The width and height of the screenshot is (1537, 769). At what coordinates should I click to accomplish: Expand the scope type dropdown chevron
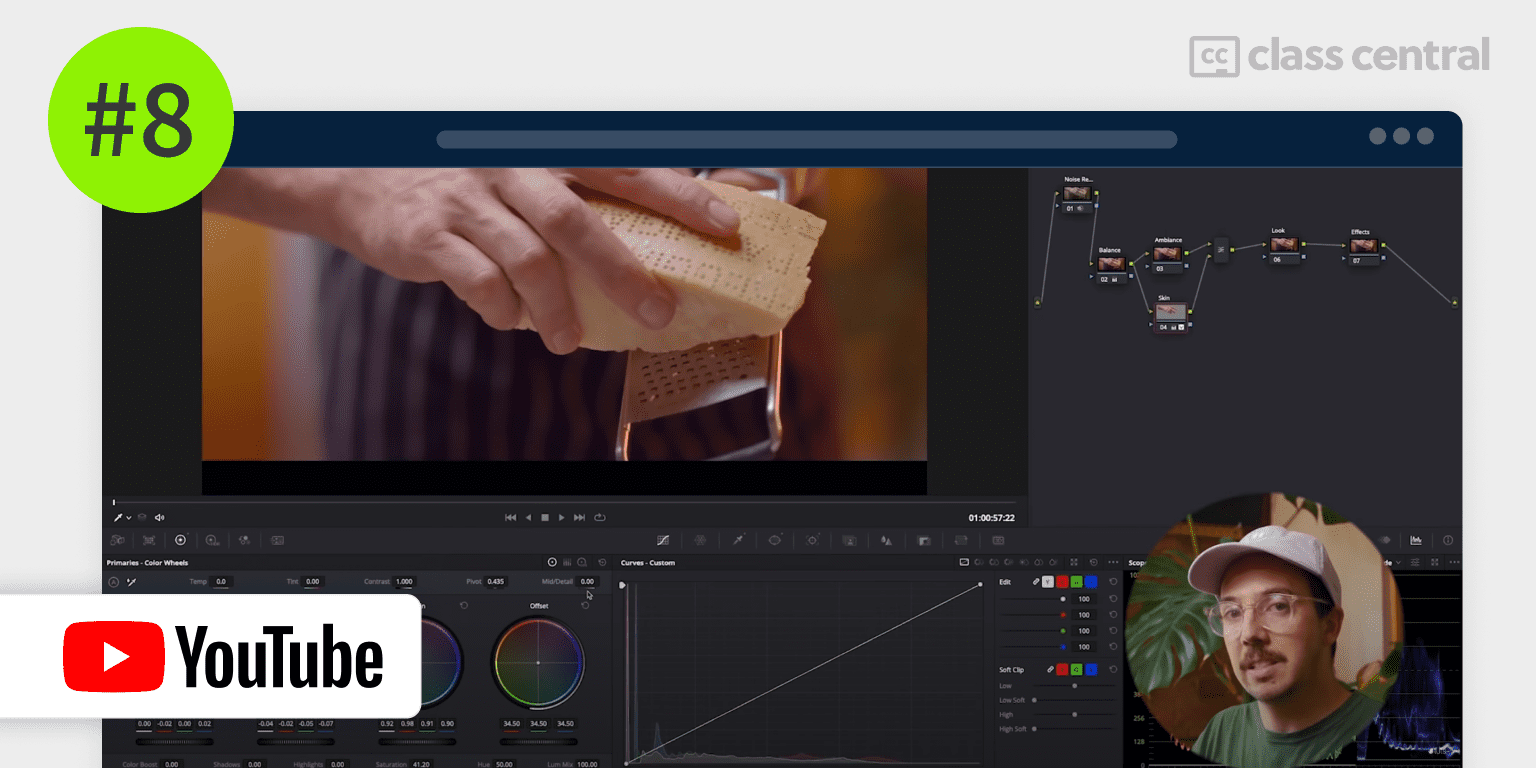(1399, 563)
